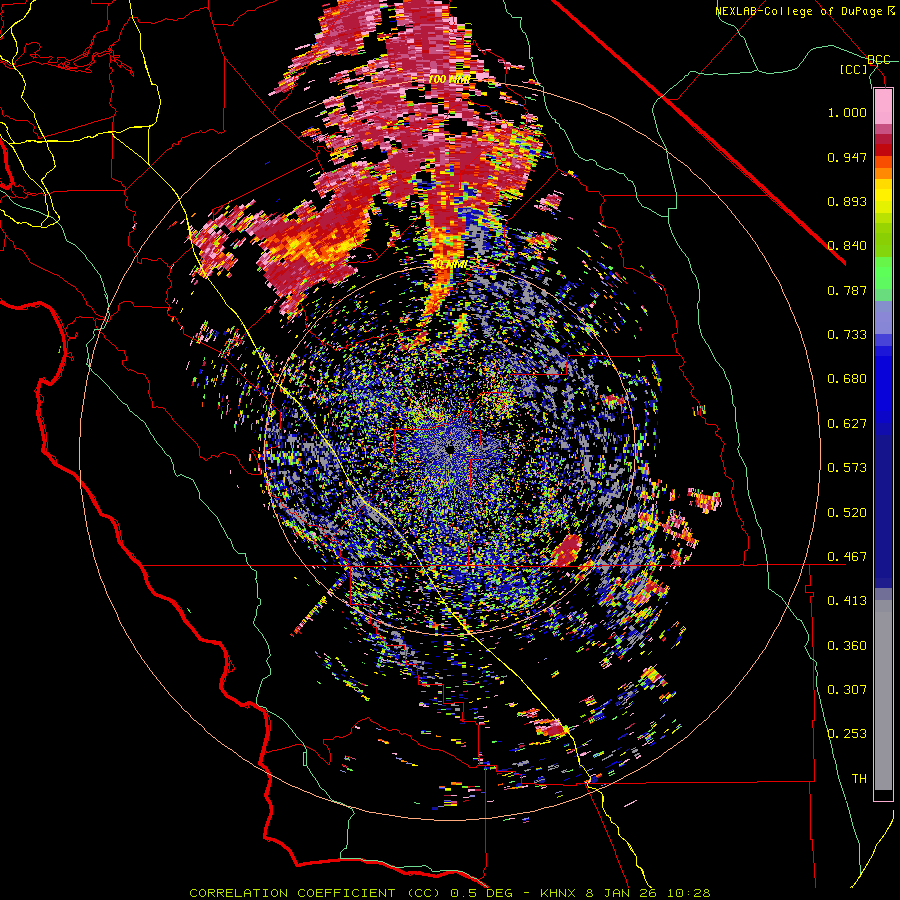Select the 0.627 legend value
Viewport: 900px width, 900px height.
(x=847, y=424)
